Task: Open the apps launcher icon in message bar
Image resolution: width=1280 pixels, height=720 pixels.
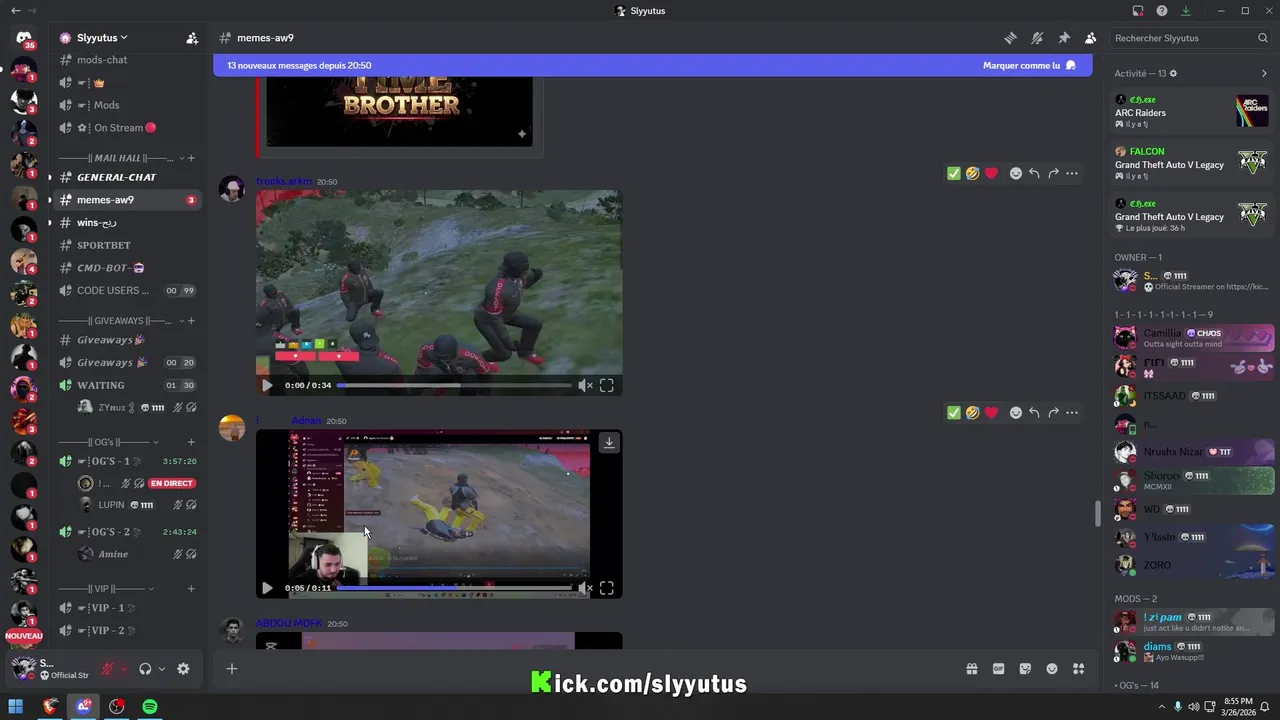Action: (x=1078, y=669)
